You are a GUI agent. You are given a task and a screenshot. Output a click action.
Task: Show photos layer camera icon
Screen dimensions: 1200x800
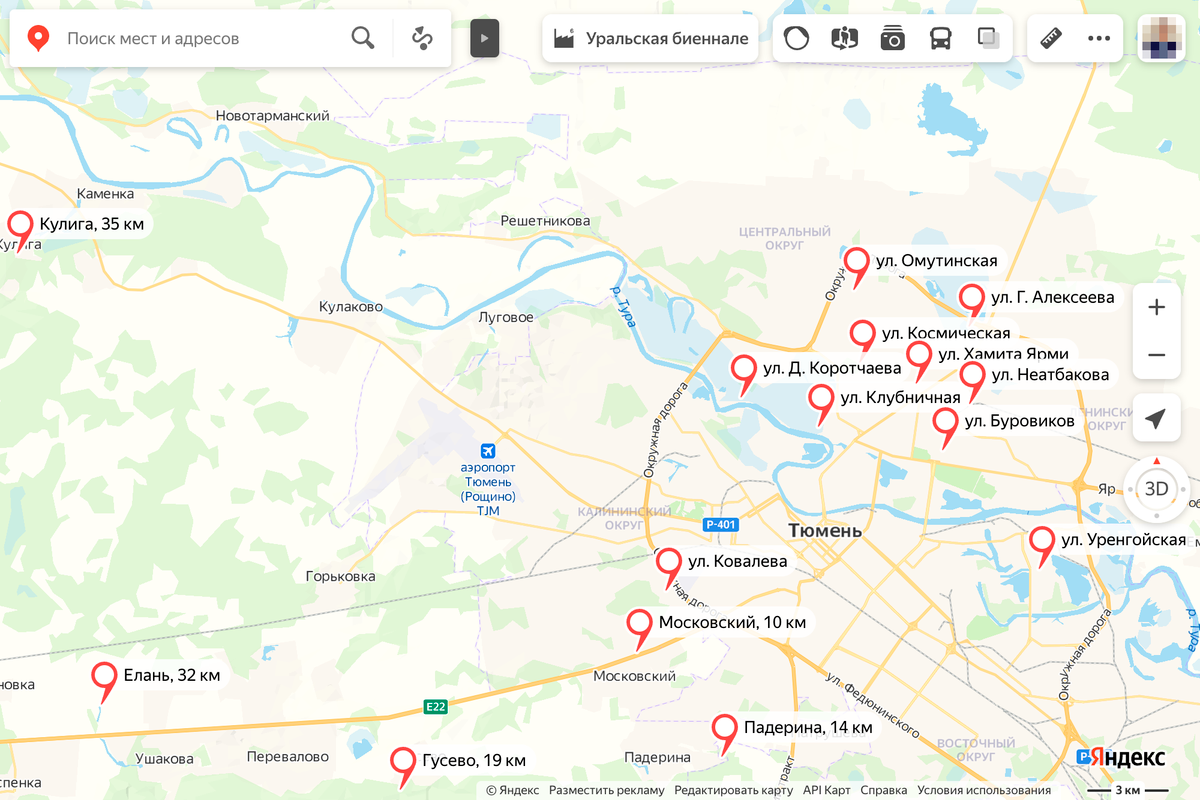click(892, 39)
